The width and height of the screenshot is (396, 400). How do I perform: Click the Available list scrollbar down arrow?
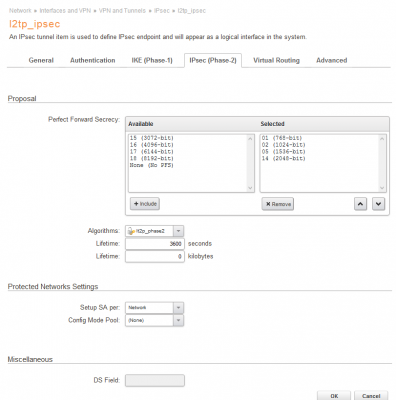[x=250, y=188]
